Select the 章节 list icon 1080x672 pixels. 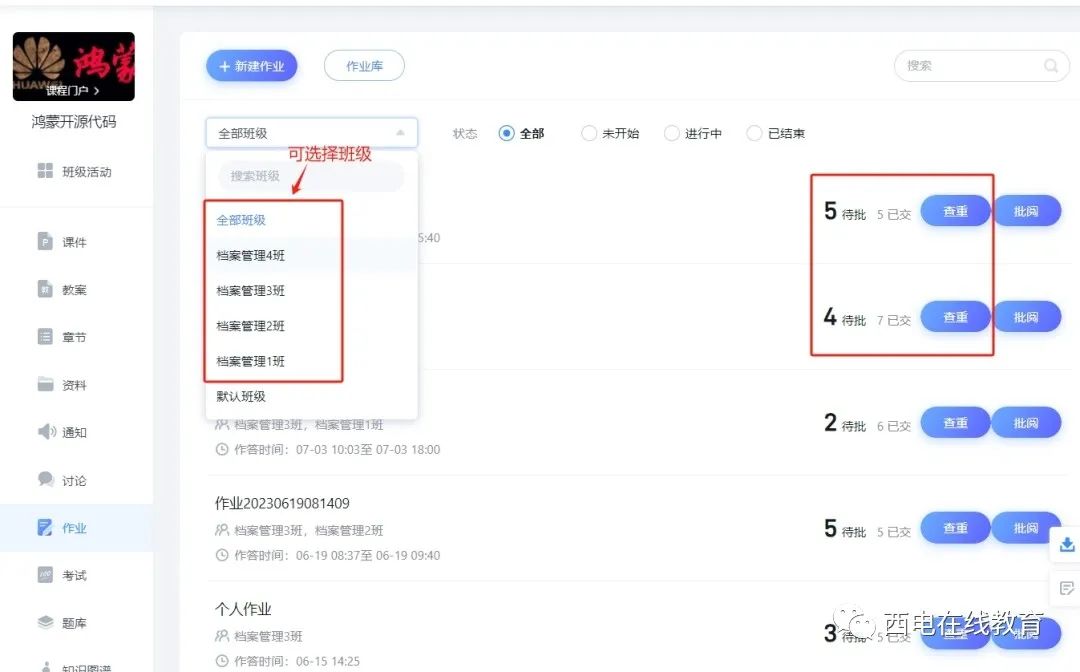pyautogui.click(x=45, y=337)
